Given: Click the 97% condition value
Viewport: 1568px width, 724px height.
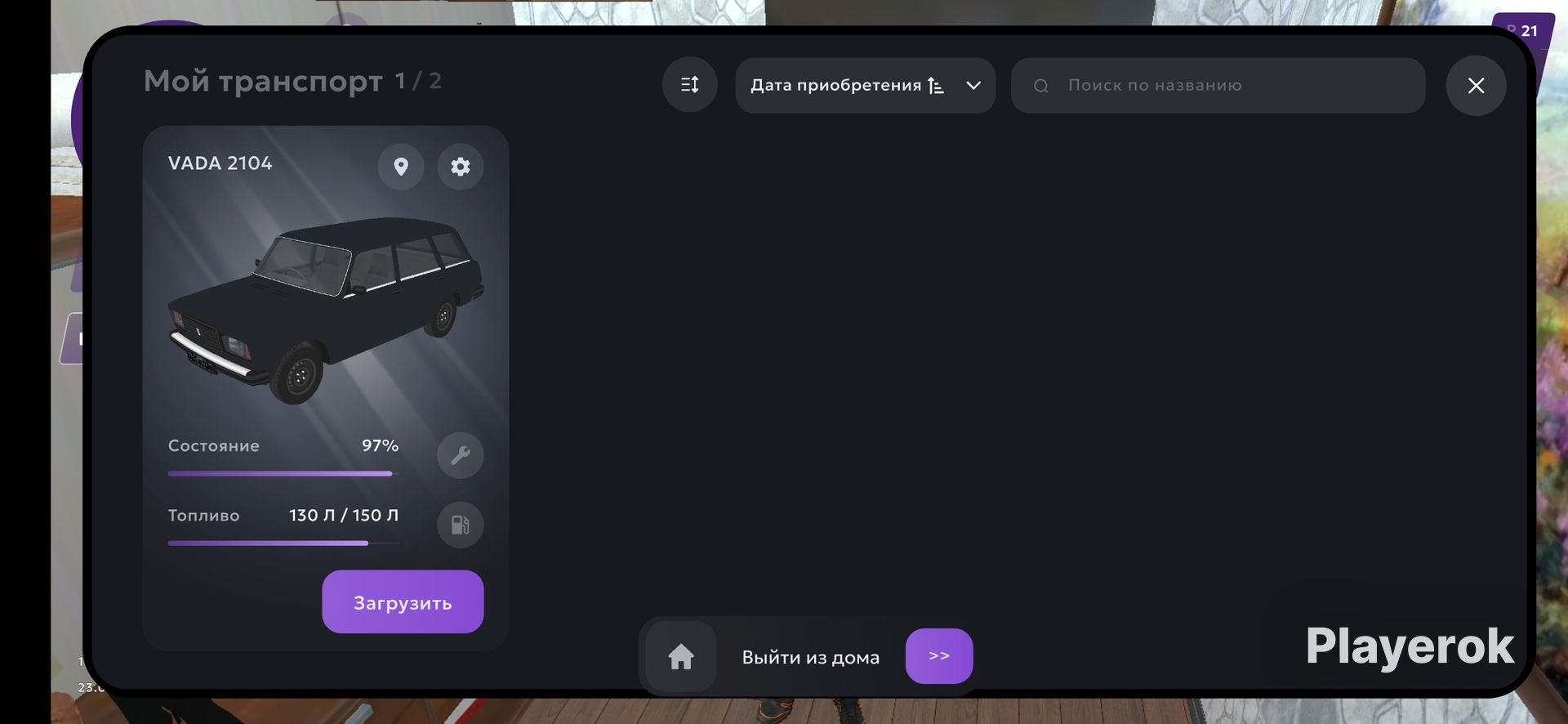Looking at the screenshot, I should [x=381, y=445].
